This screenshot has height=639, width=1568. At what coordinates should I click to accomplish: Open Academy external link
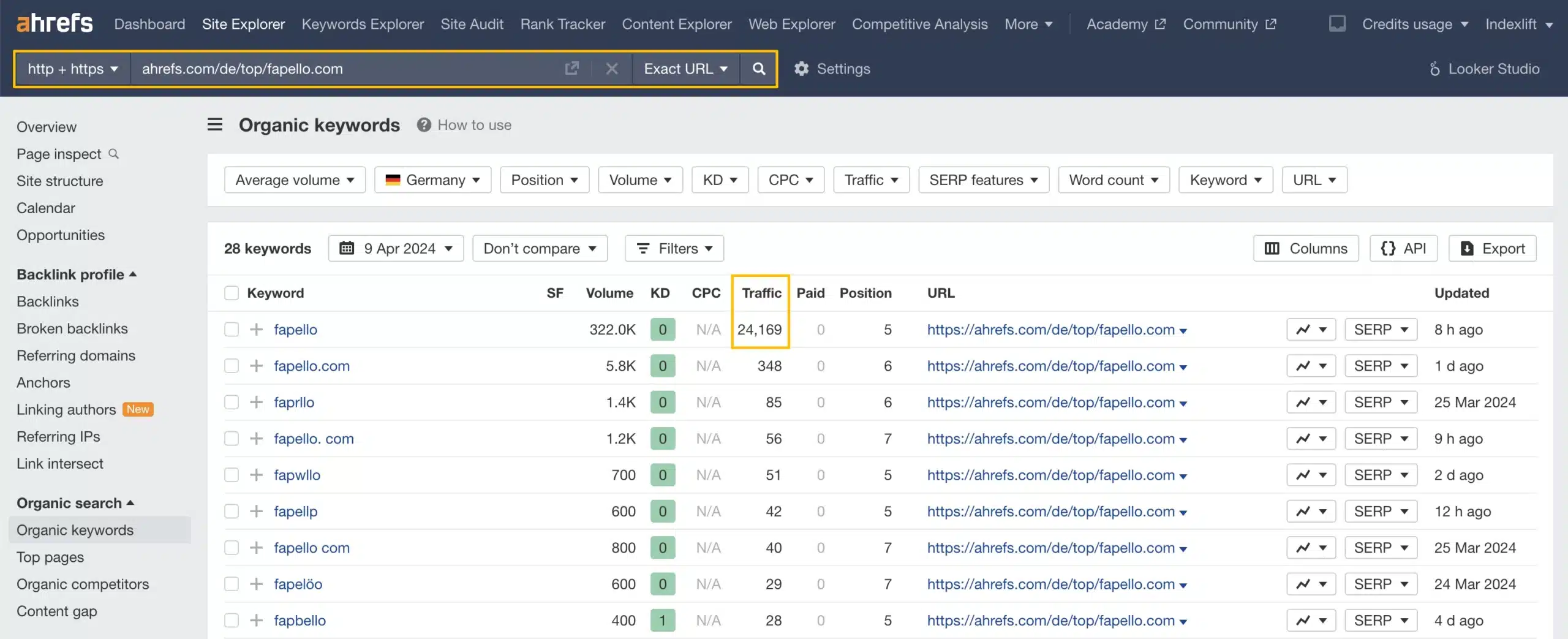tap(1126, 24)
